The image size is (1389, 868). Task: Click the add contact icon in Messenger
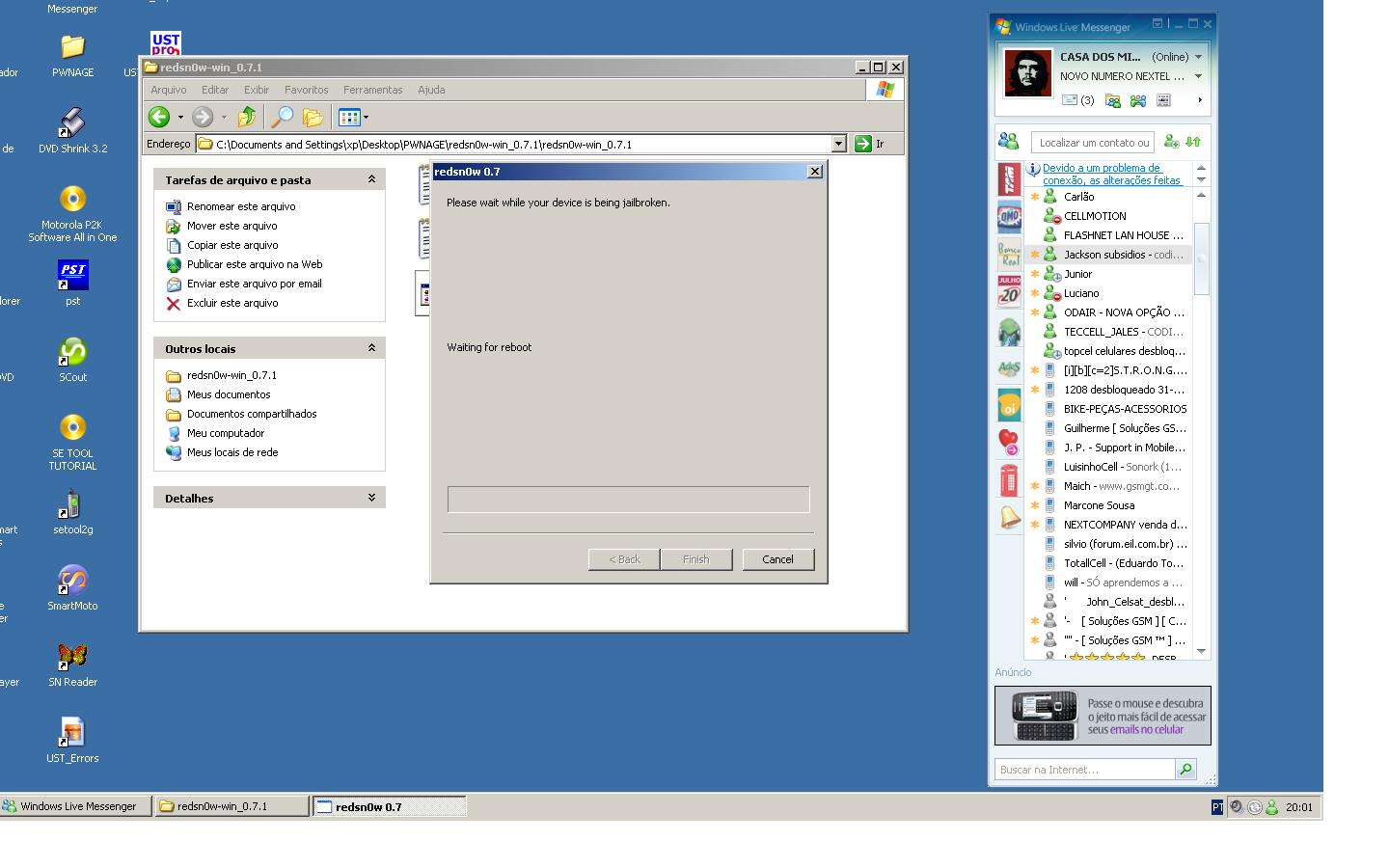(x=1171, y=142)
